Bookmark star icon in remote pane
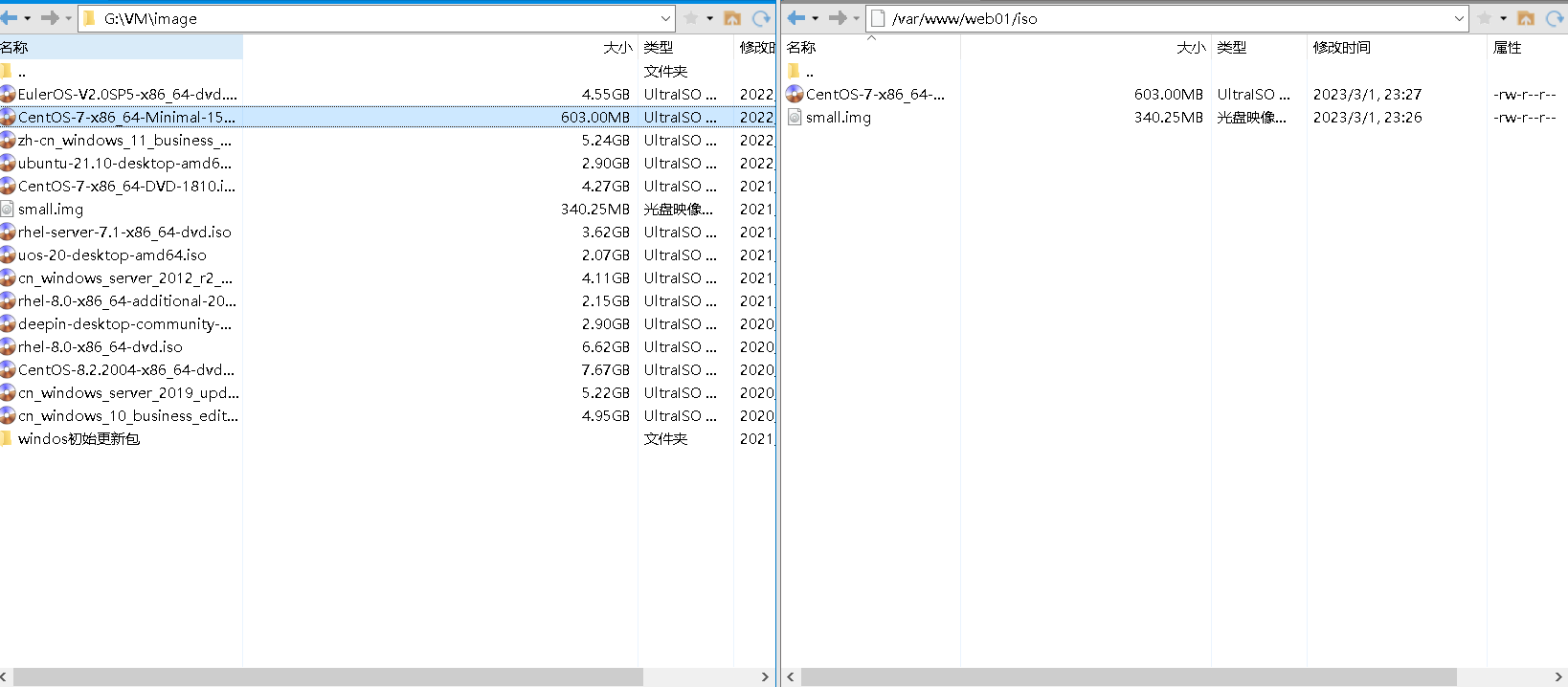This screenshot has width=1568, height=687. [1485, 18]
